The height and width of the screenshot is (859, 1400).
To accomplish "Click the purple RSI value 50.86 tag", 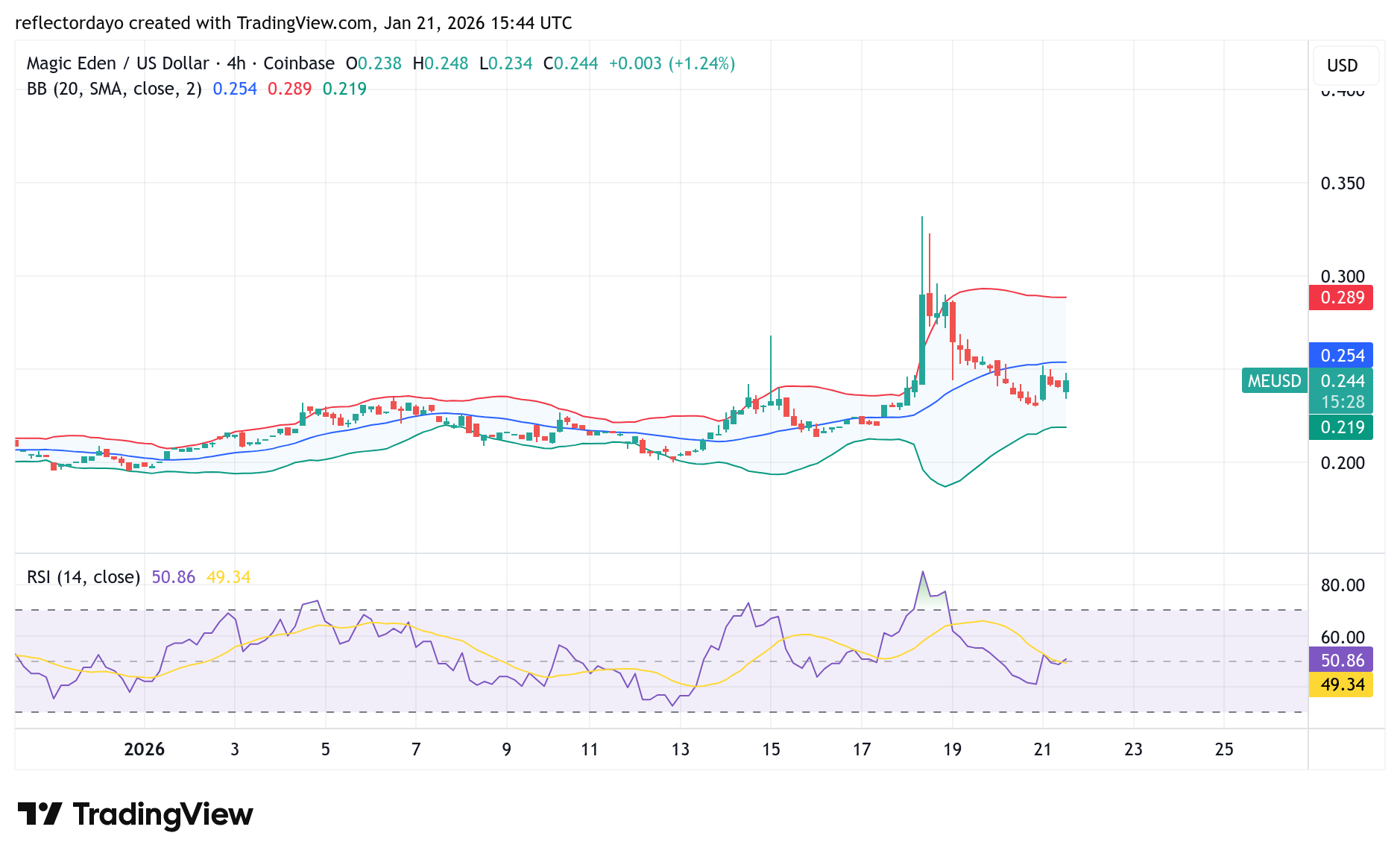I will tap(1341, 660).
